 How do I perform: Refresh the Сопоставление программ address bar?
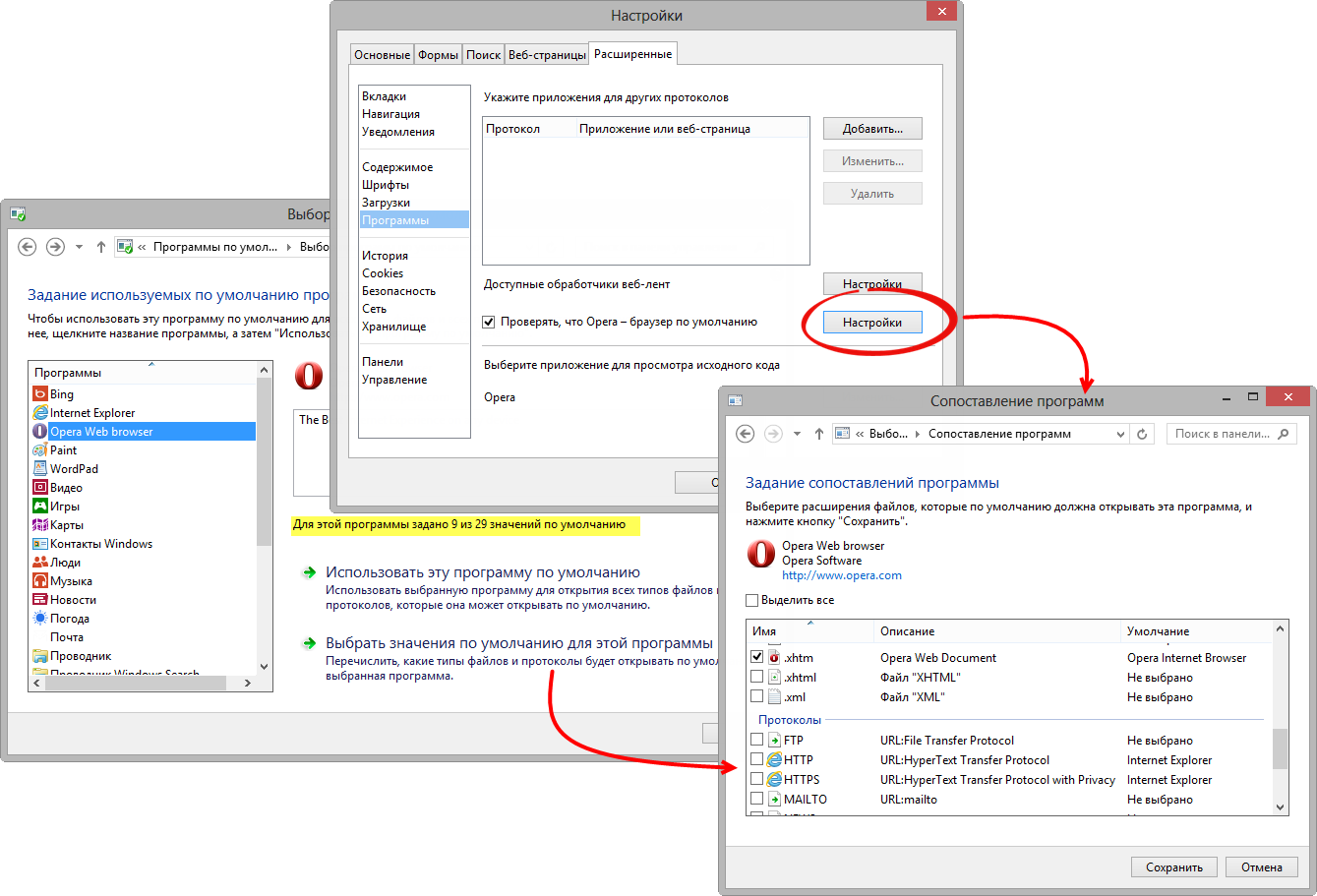coord(1142,434)
